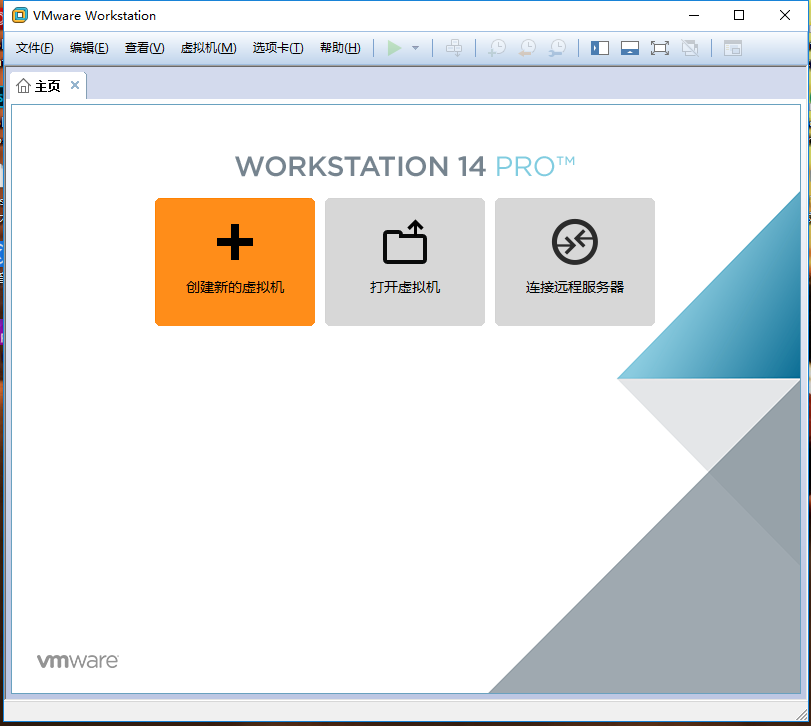Enter full screen mode icon
The image size is (811, 726).
(659, 48)
